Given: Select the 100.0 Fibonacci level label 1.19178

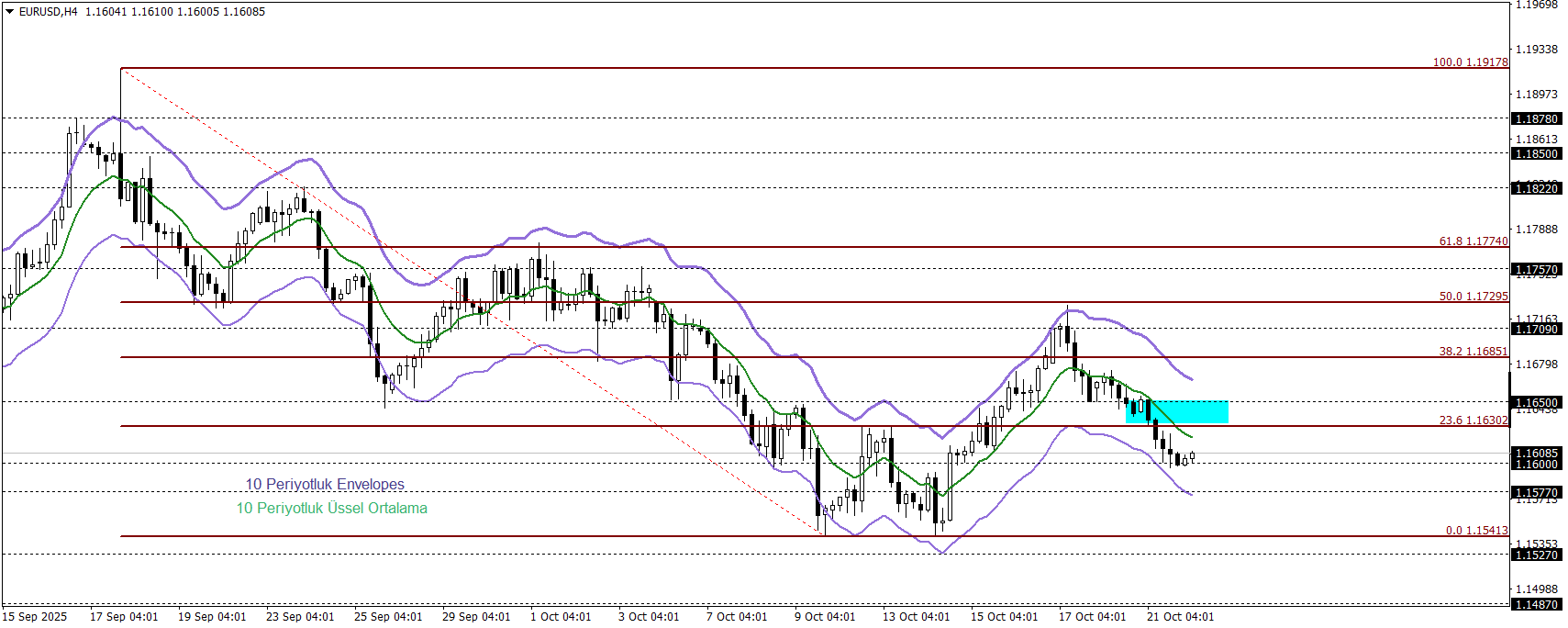Looking at the screenshot, I should pyautogui.click(x=1470, y=62).
